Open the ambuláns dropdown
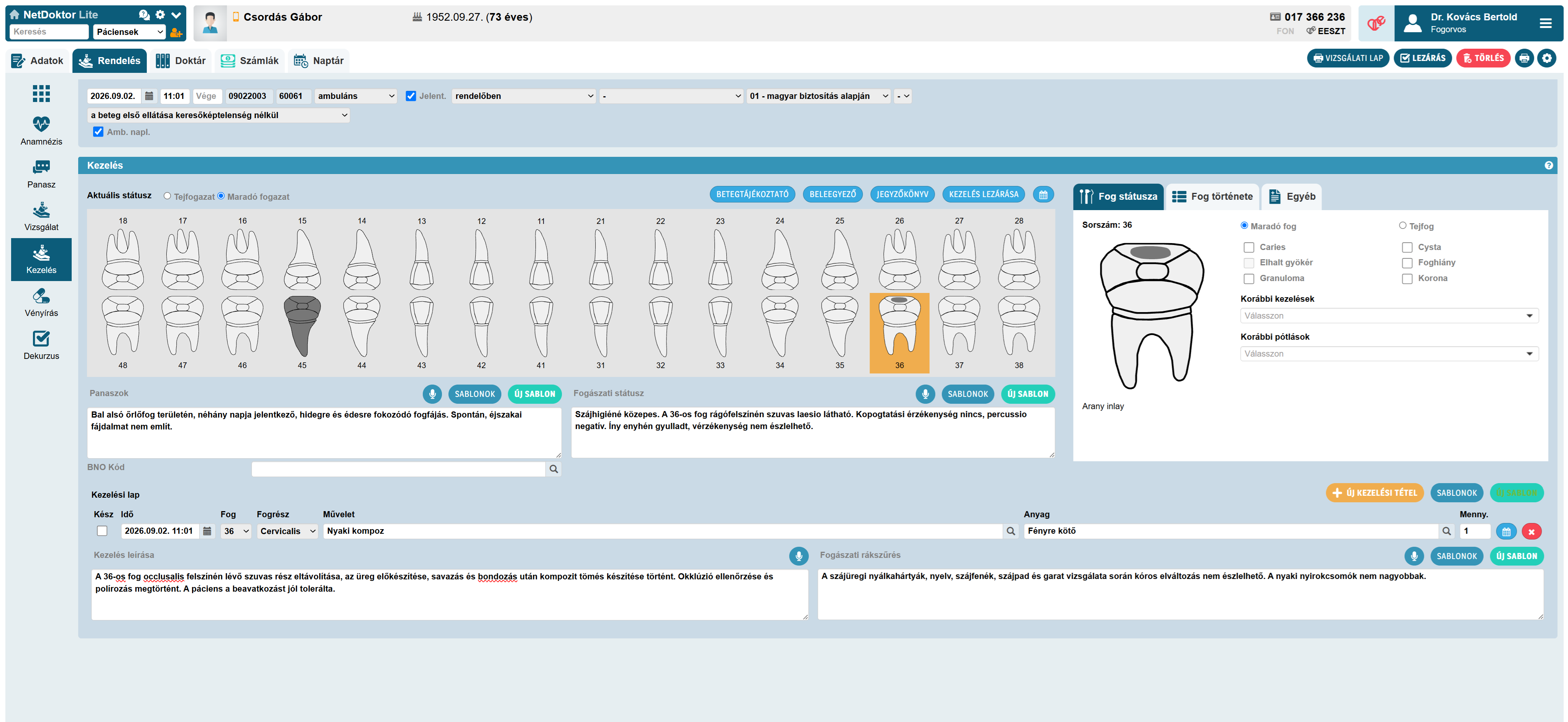This screenshot has height=722, width=1568. pos(355,96)
